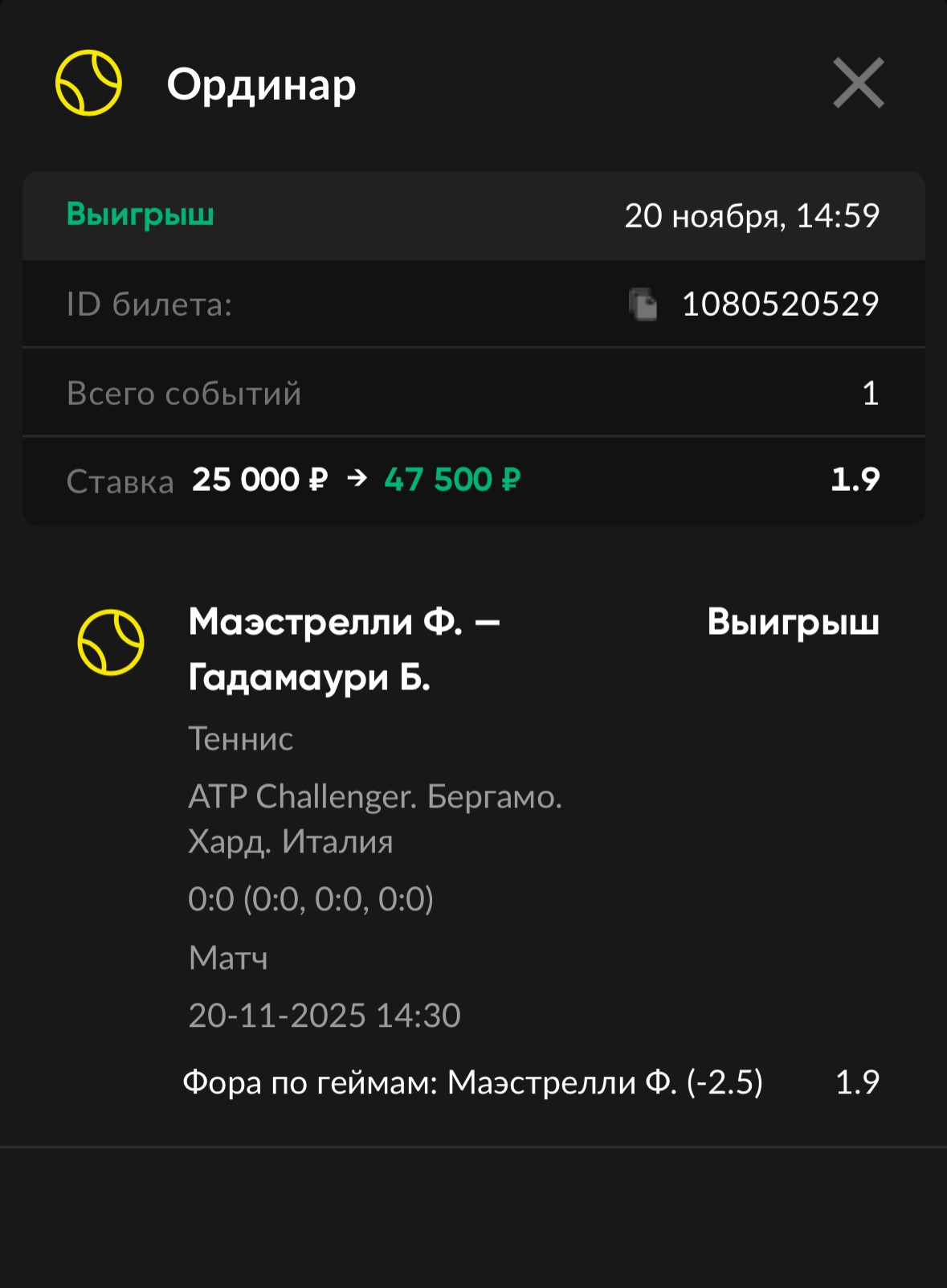947x1288 pixels.
Task: Tap the match start time 20-11-2025 14:30
Action: (325, 1016)
